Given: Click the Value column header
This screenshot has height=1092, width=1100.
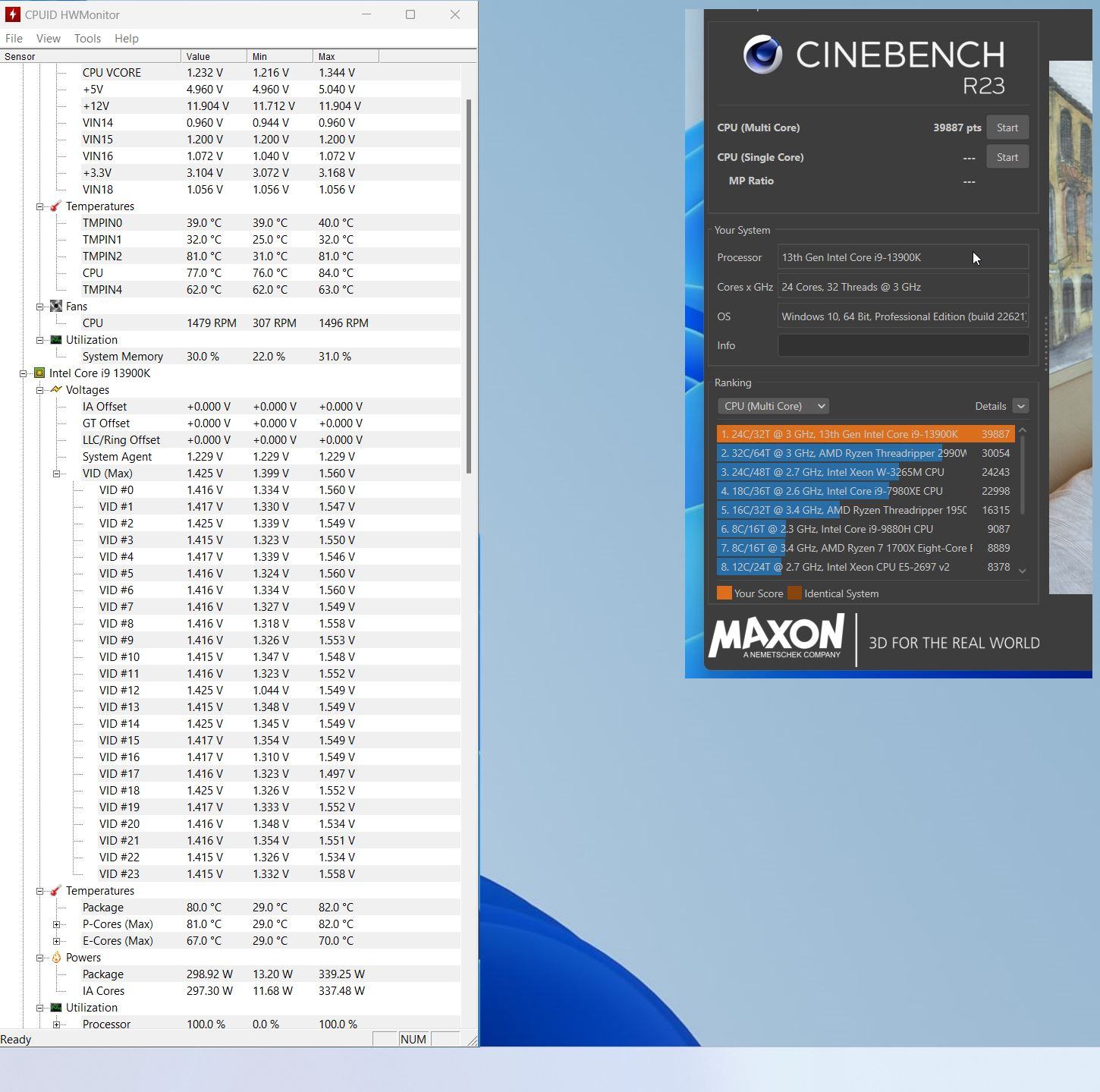Looking at the screenshot, I should [x=214, y=57].
